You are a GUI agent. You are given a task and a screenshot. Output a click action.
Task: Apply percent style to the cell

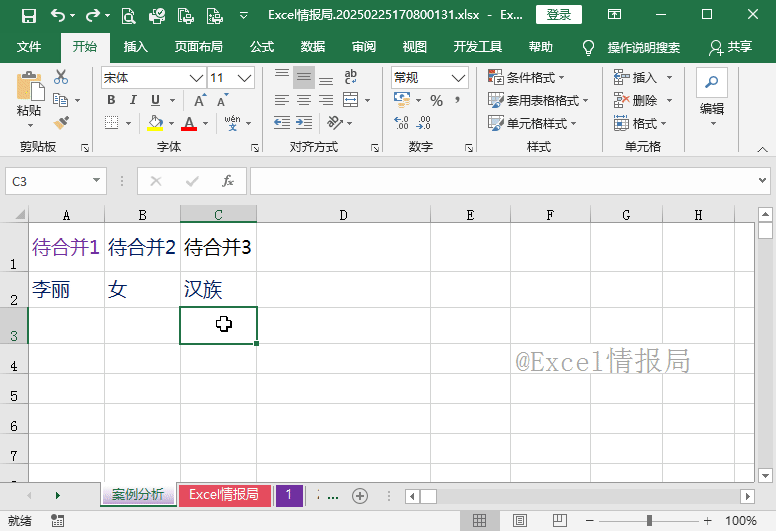pyautogui.click(x=436, y=100)
